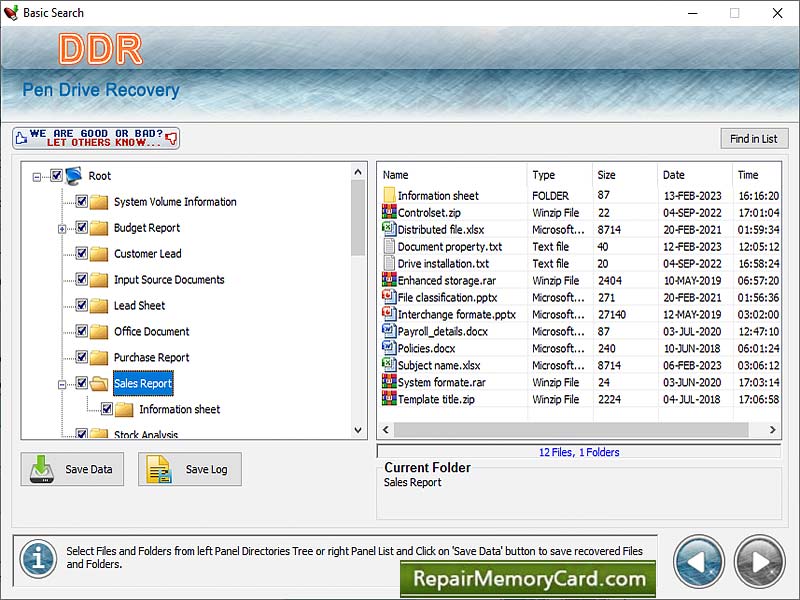Click the text file icon for Drive installation.txt
This screenshot has height=600, width=800.
pos(390,264)
